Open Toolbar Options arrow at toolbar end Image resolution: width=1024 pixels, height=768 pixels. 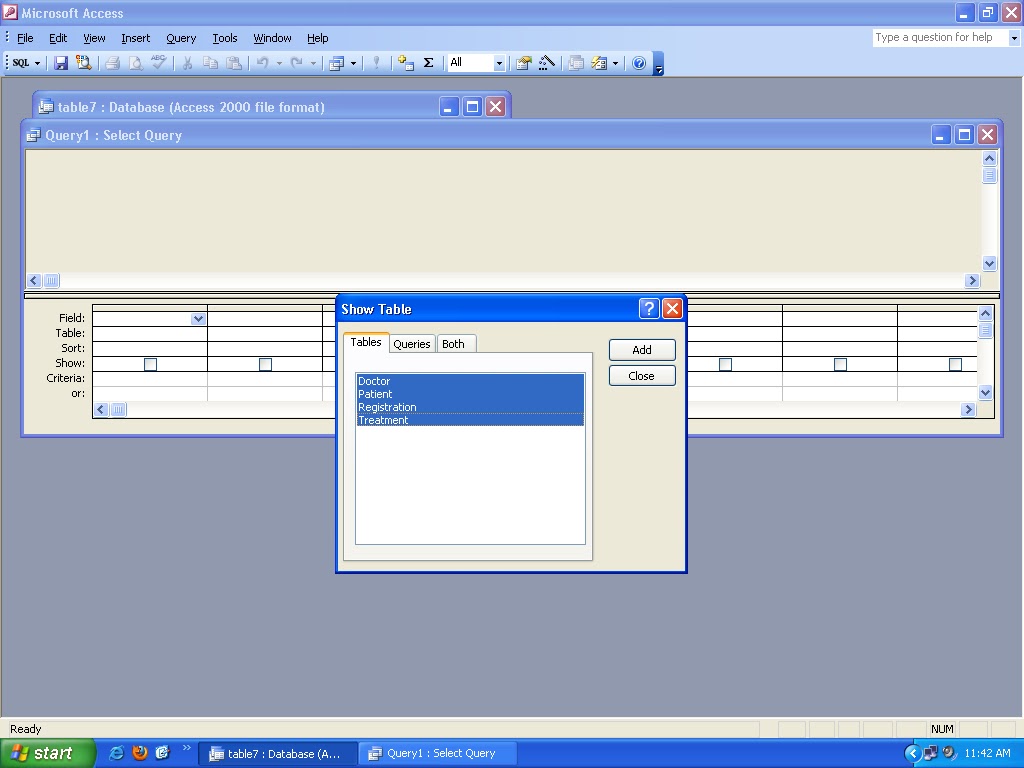pyautogui.click(x=658, y=64)
